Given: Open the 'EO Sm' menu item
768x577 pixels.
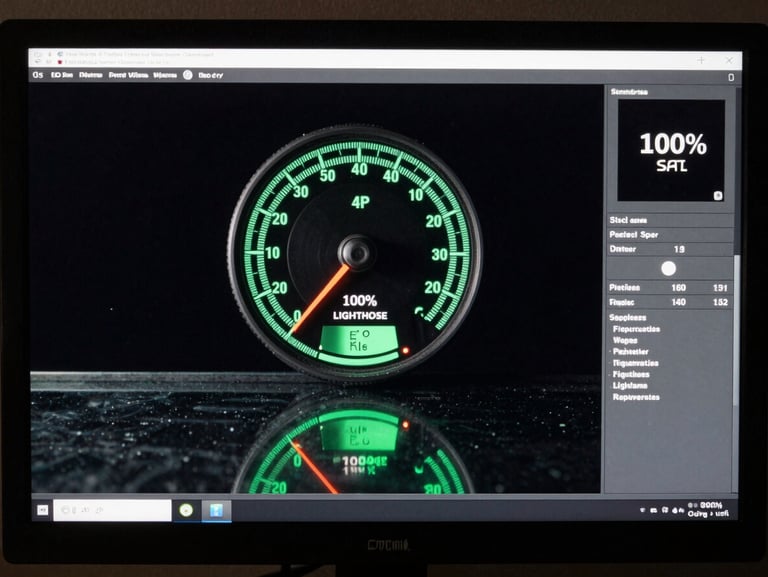Looking at the screenshot, I should point(62,75).
